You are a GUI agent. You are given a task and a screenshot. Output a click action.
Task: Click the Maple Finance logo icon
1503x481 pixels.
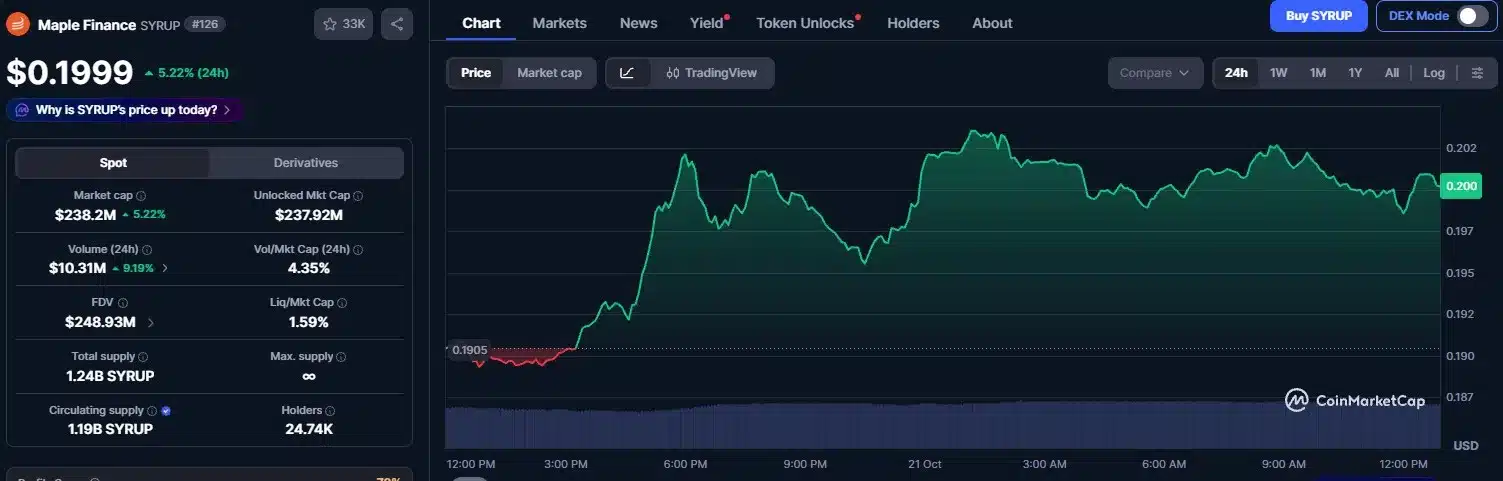pos(18,24)
